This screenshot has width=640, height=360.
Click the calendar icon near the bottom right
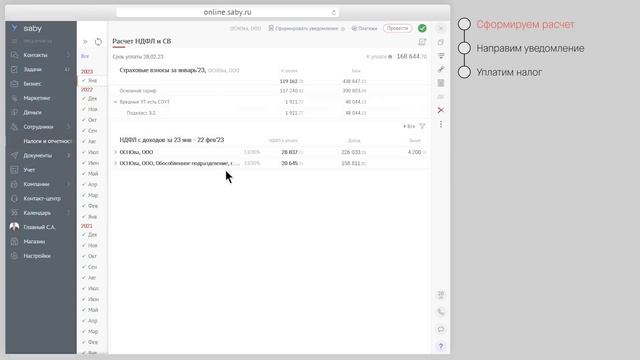(441, 294)
